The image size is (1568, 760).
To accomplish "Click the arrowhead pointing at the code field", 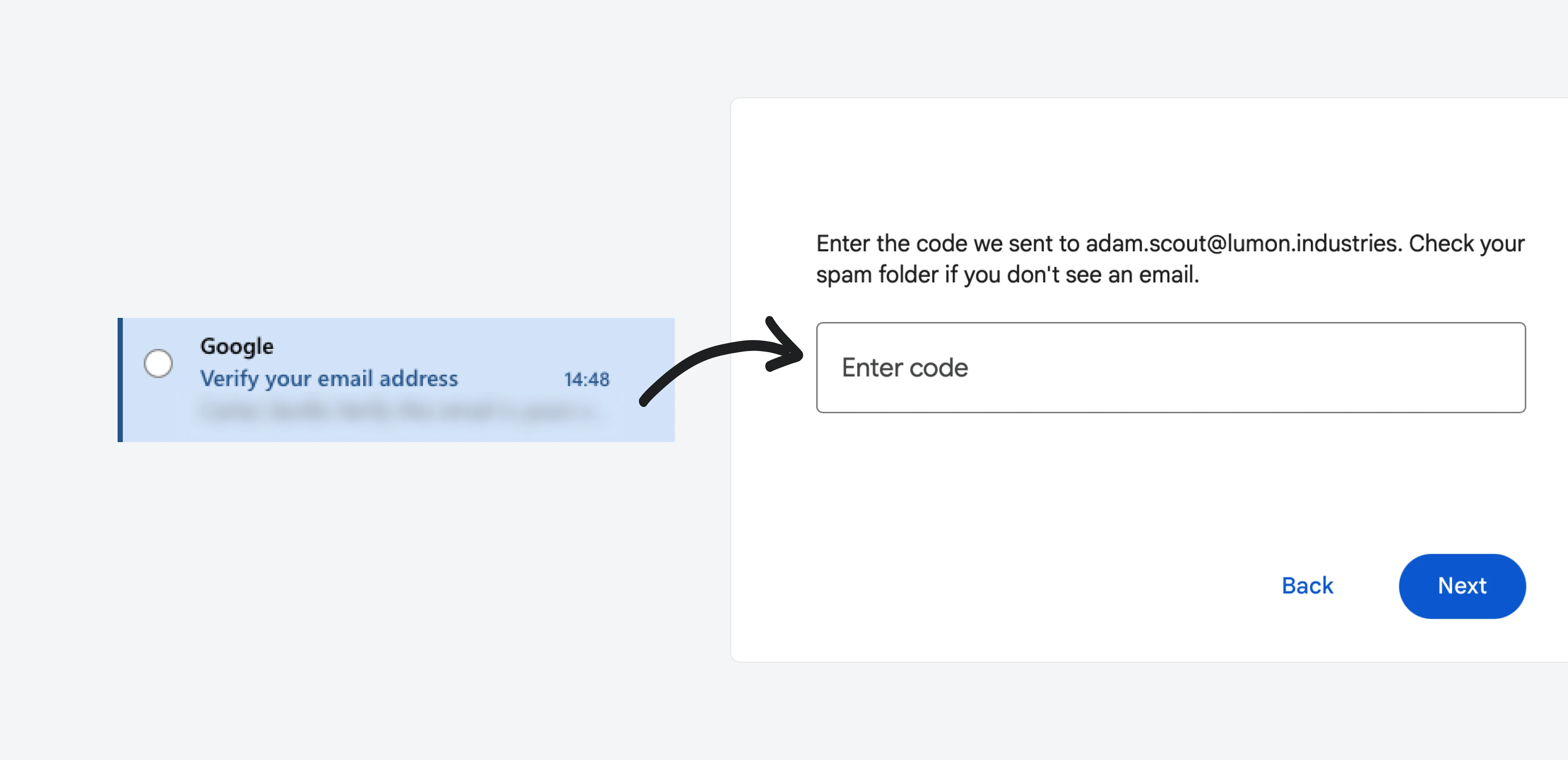I will click(x=785, y=350).
